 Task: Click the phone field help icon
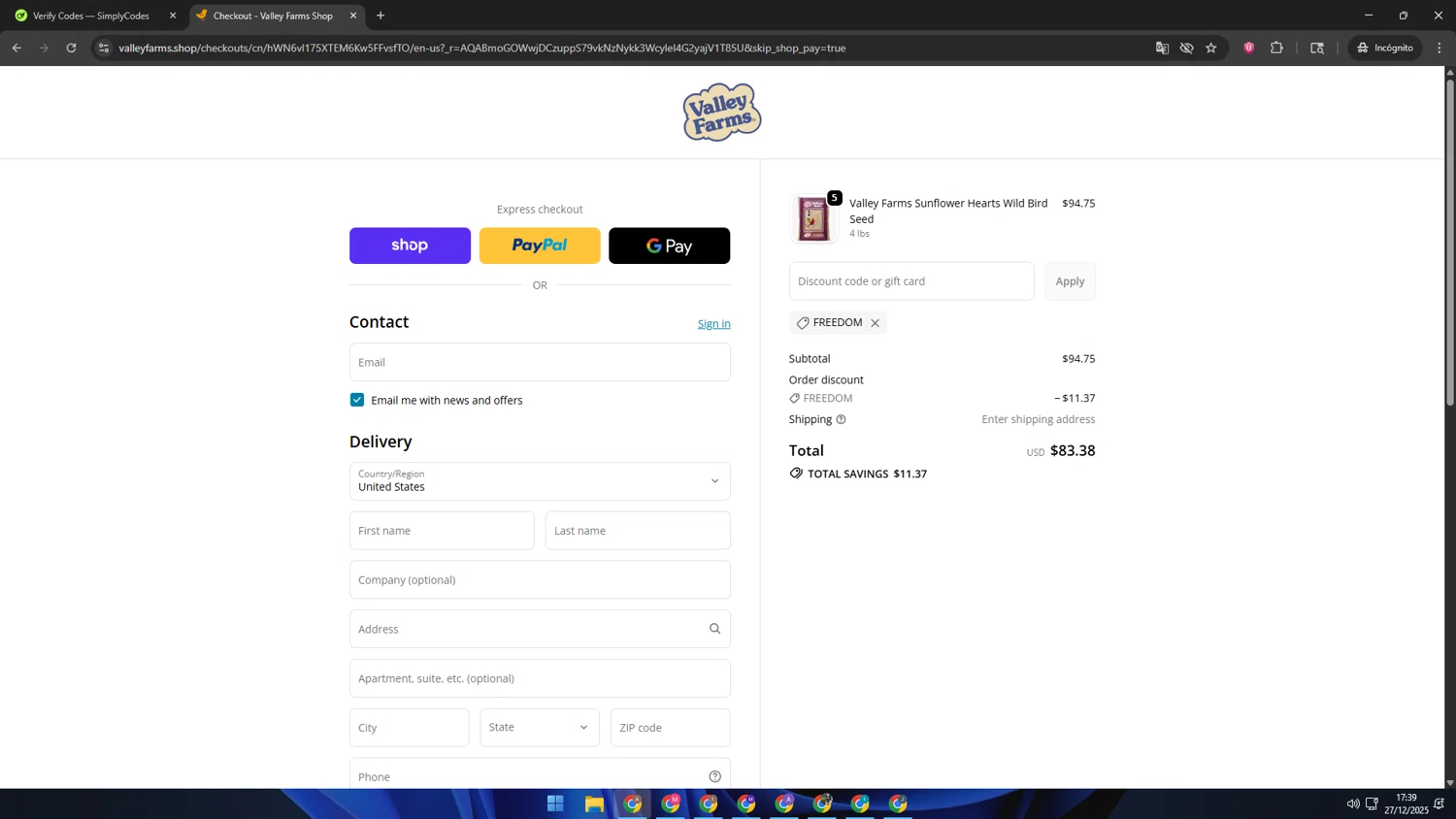click(x=714, y=776)
